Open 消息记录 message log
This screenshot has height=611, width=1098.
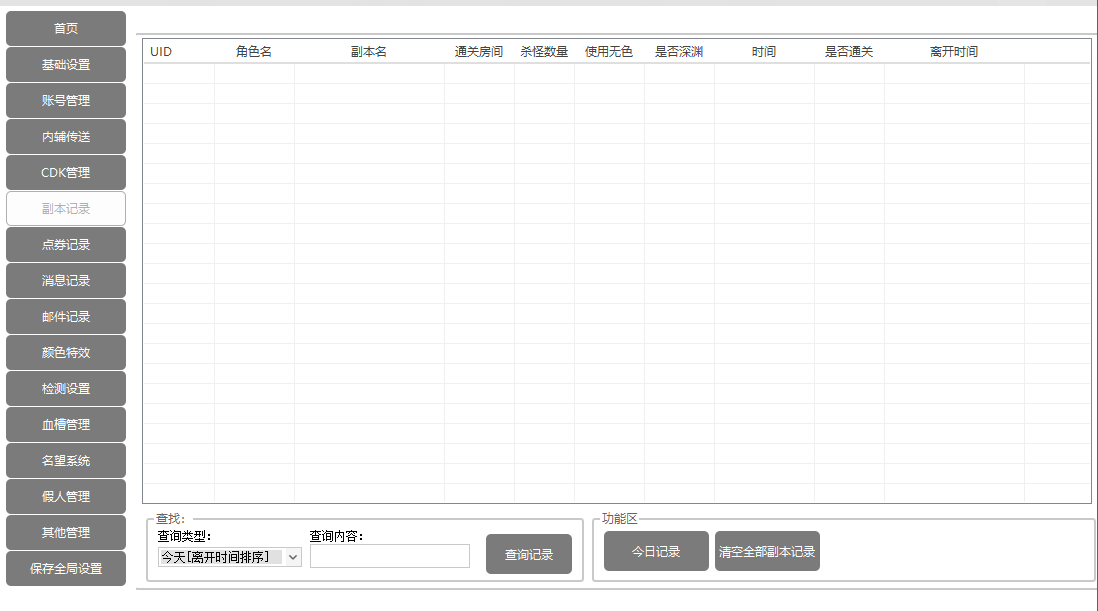click(66, 281)
